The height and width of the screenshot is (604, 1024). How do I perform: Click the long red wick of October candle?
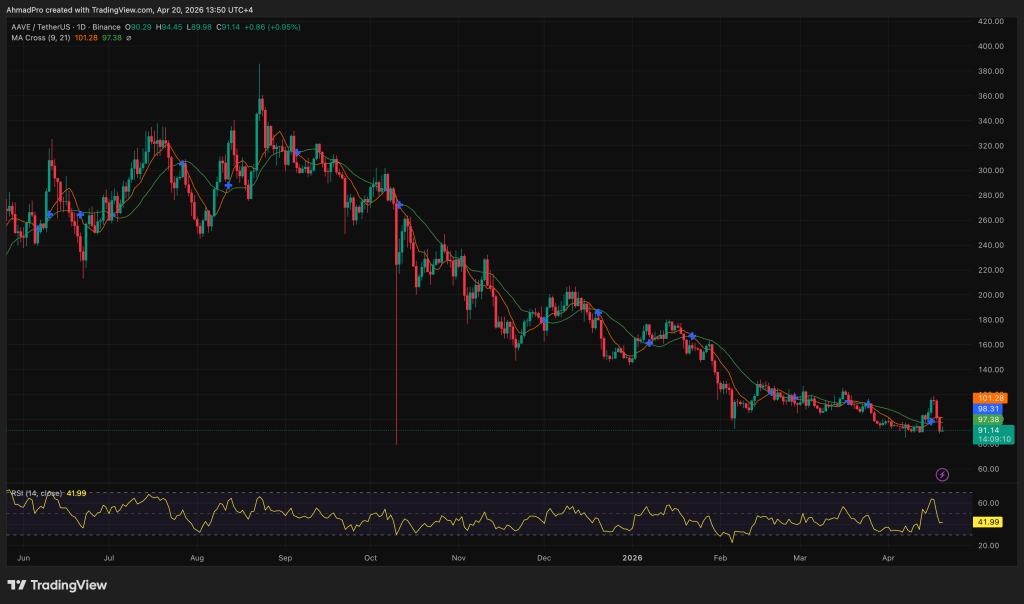pos(397,360)
